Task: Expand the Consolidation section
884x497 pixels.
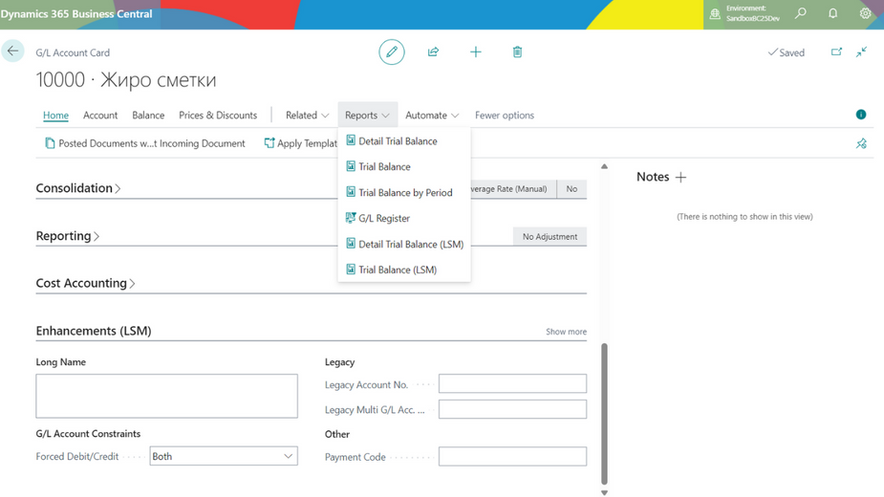Action: 78,188
